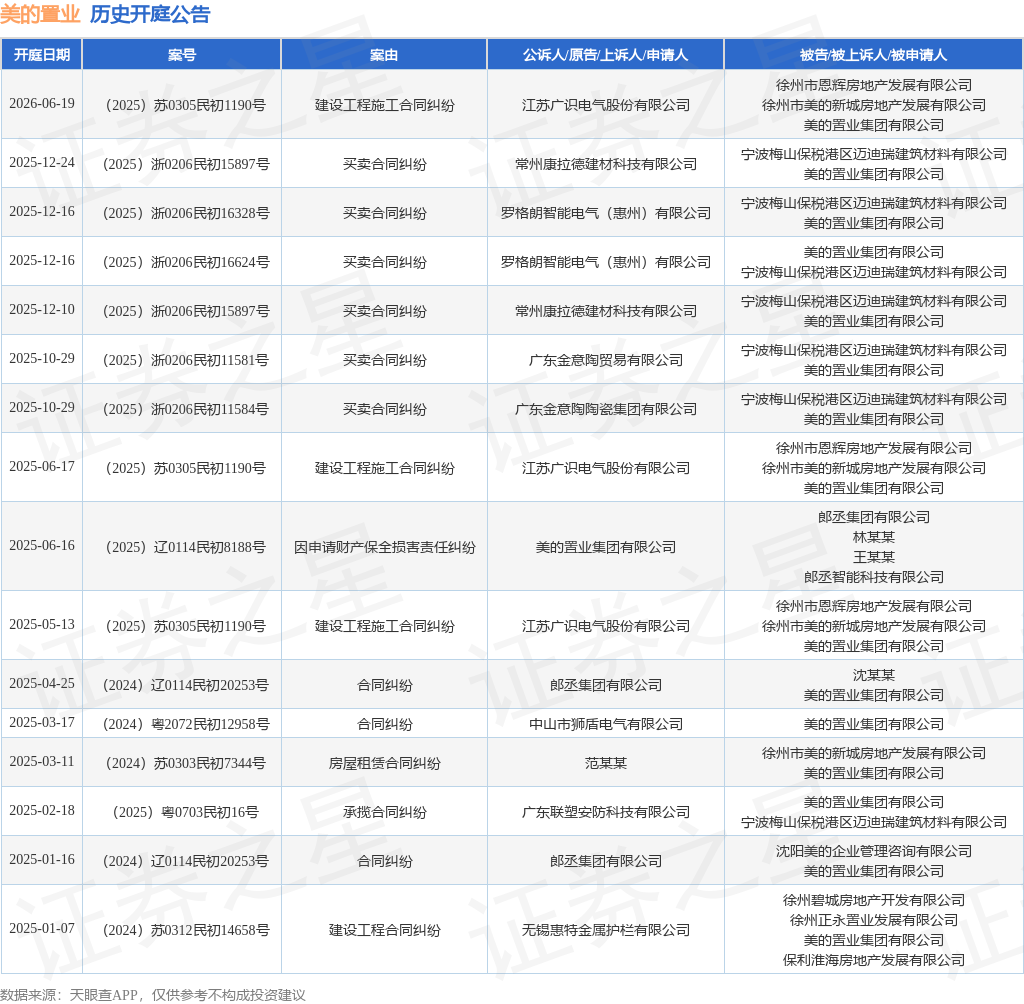Click the date 2025-06-17

click(x=42, y=466)
